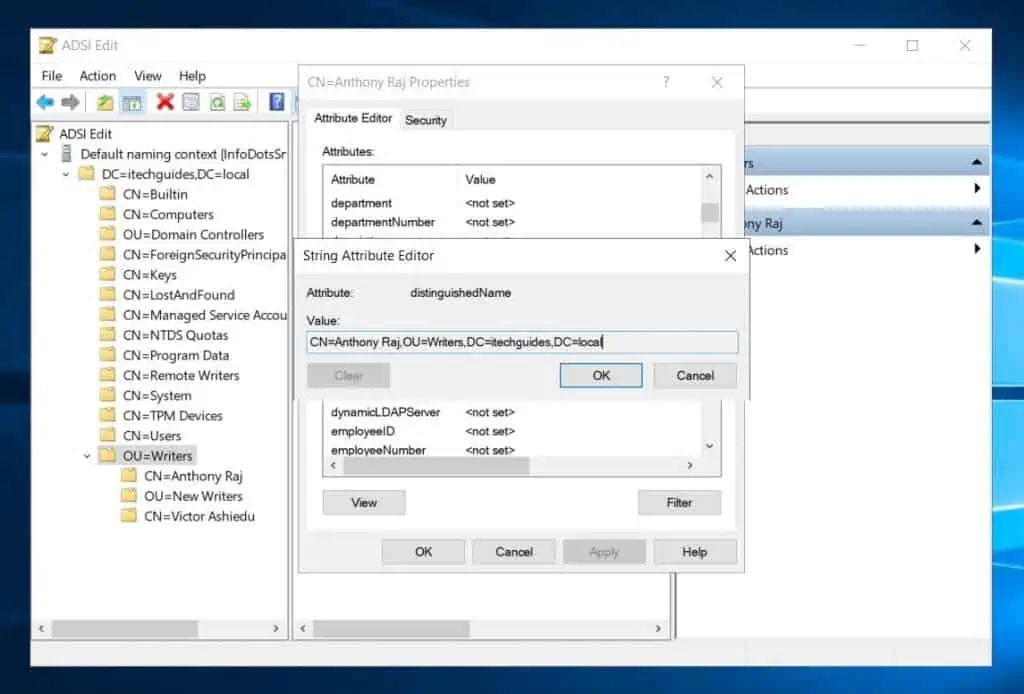Click the folder icon beside CN=Users

pos(108,435)
